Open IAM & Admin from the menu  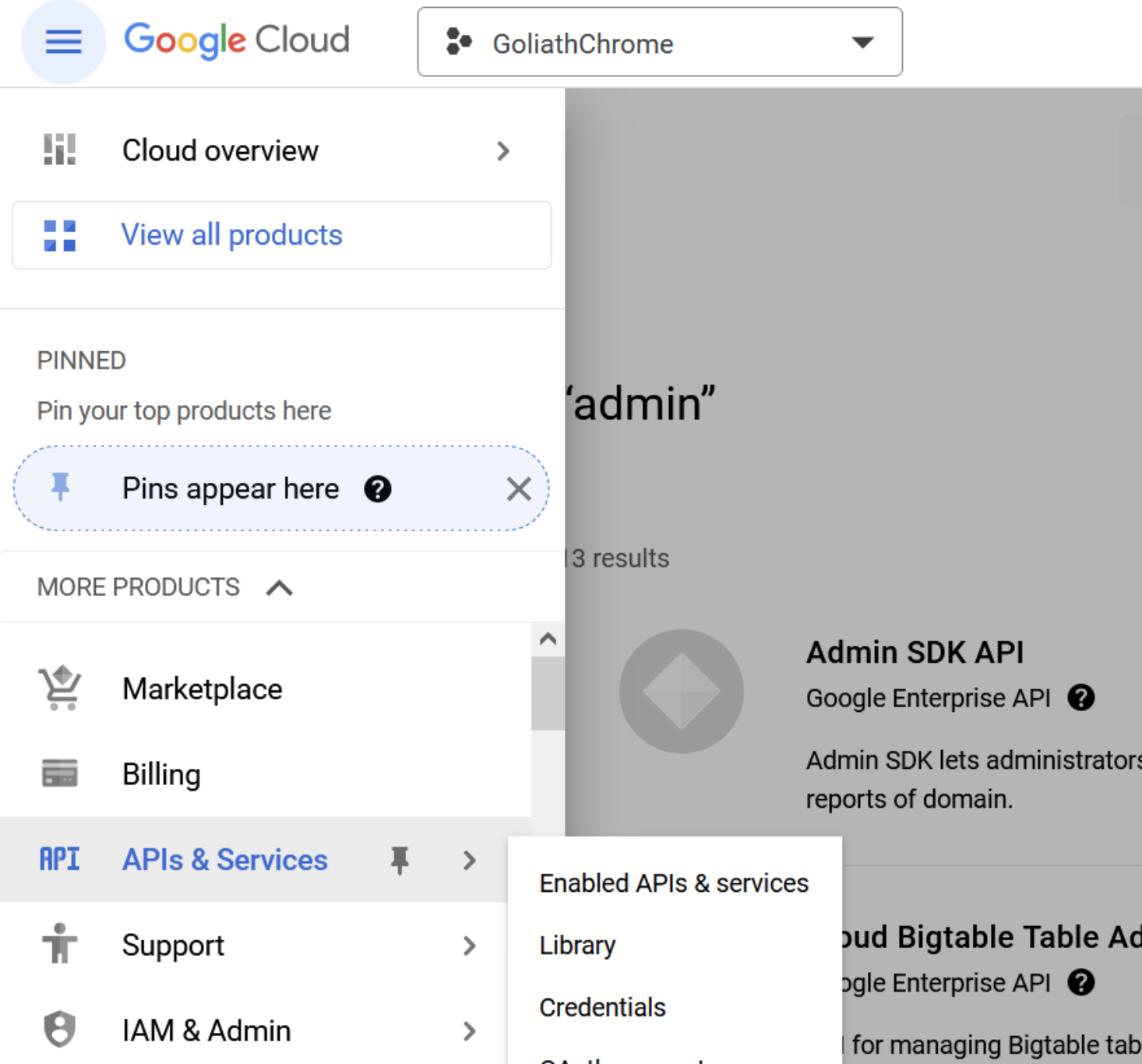point(254,1030)
